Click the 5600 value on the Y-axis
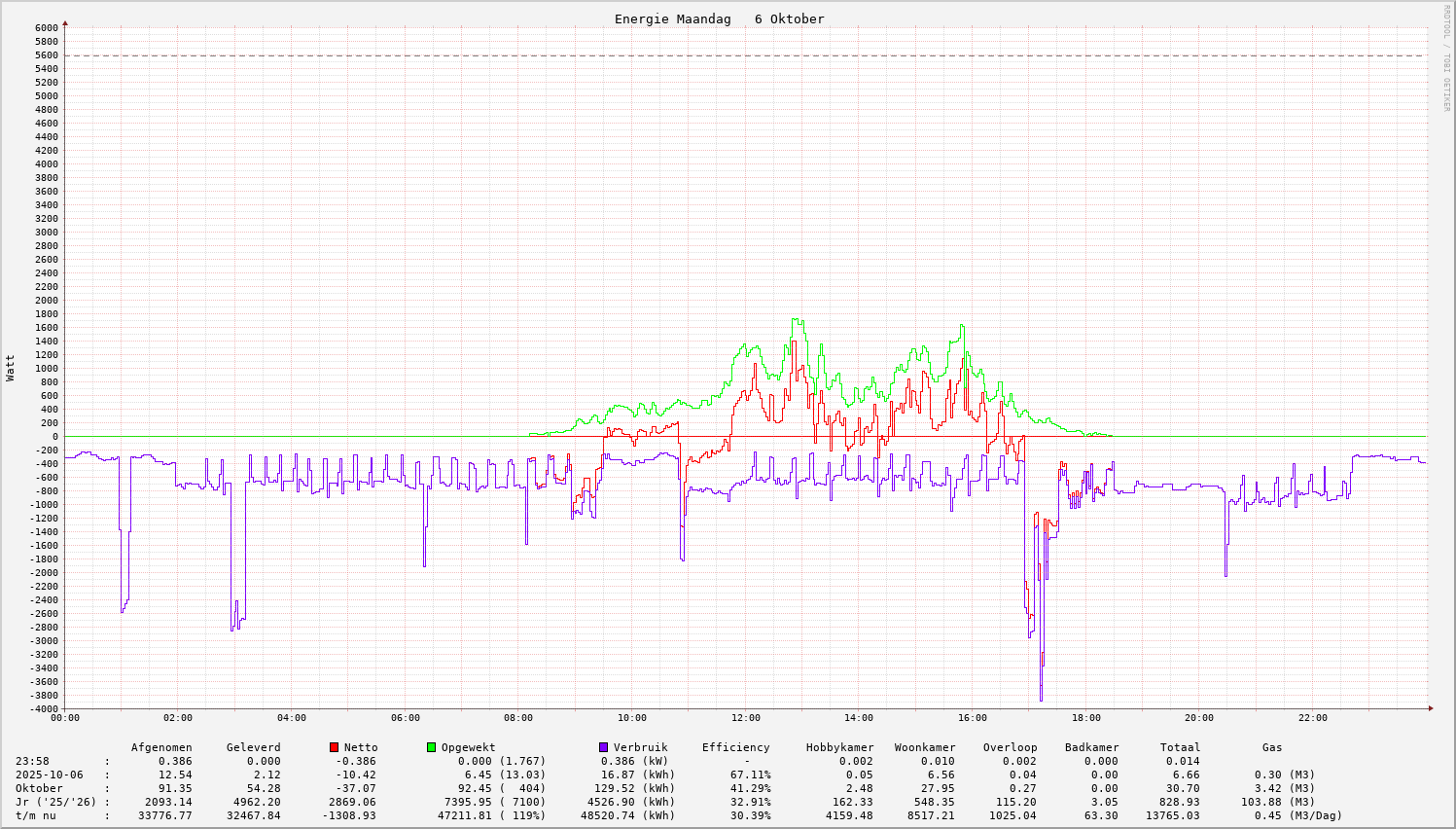Screen dimensions: 1456x829 (x=46, y=55)
